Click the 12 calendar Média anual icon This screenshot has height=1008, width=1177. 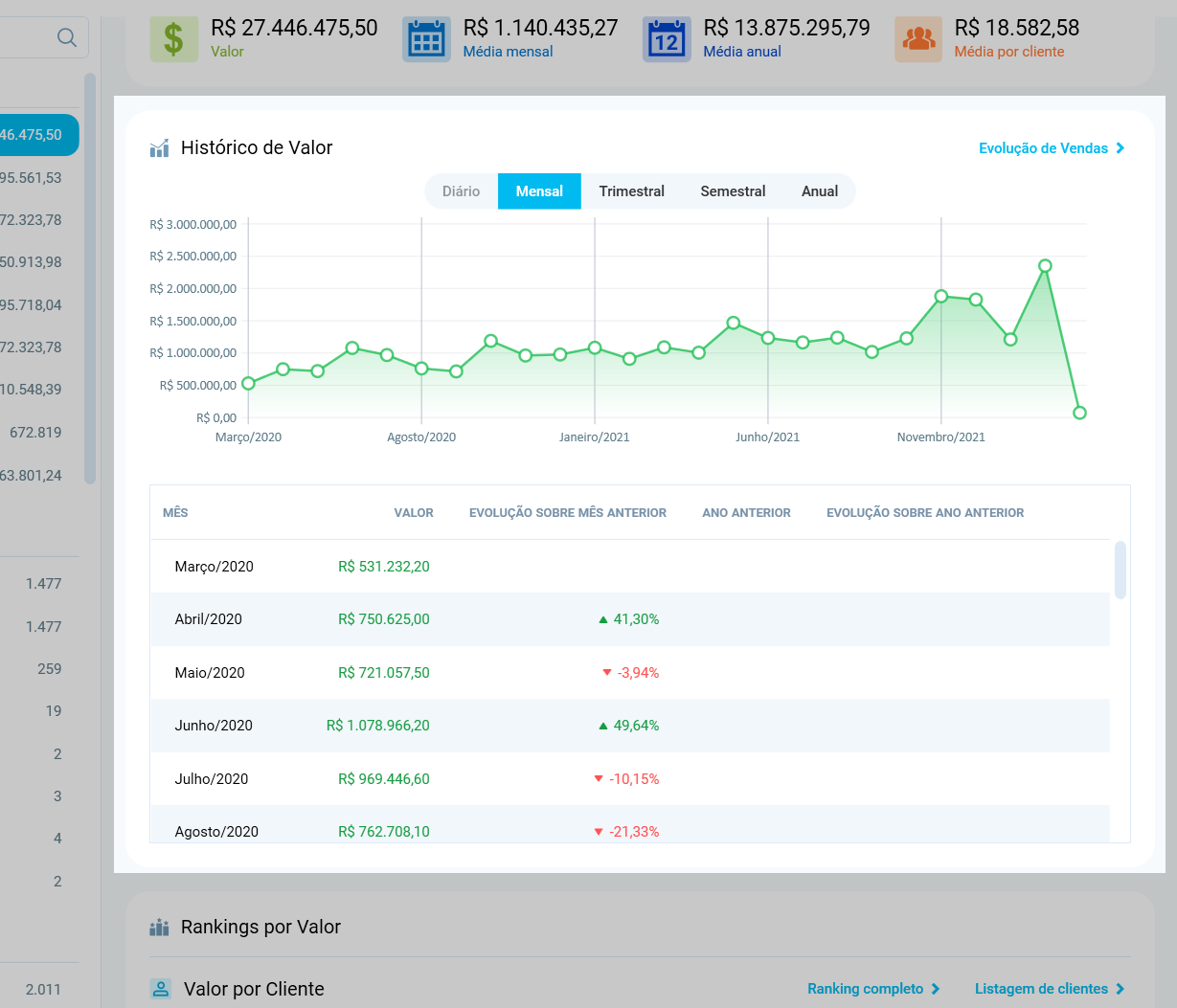(x=667, y=39)
